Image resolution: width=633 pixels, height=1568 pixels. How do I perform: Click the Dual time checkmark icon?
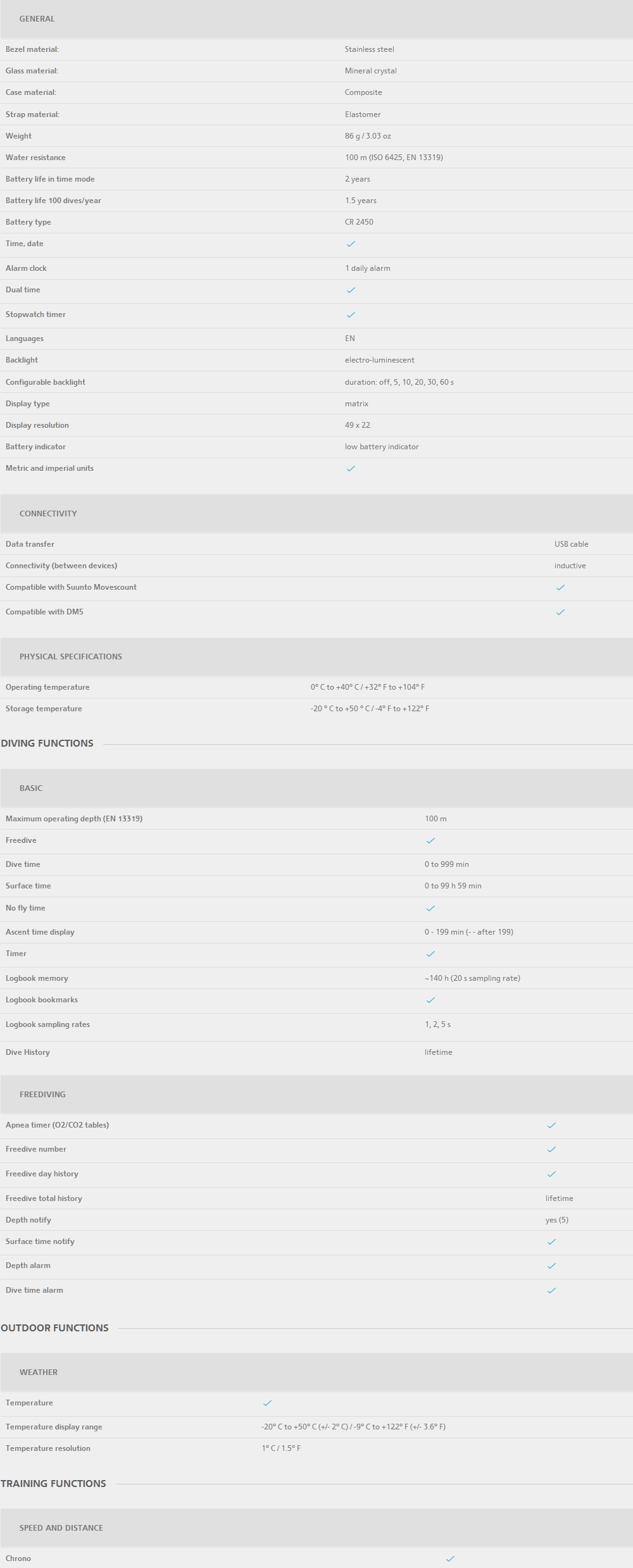(351, 290)
